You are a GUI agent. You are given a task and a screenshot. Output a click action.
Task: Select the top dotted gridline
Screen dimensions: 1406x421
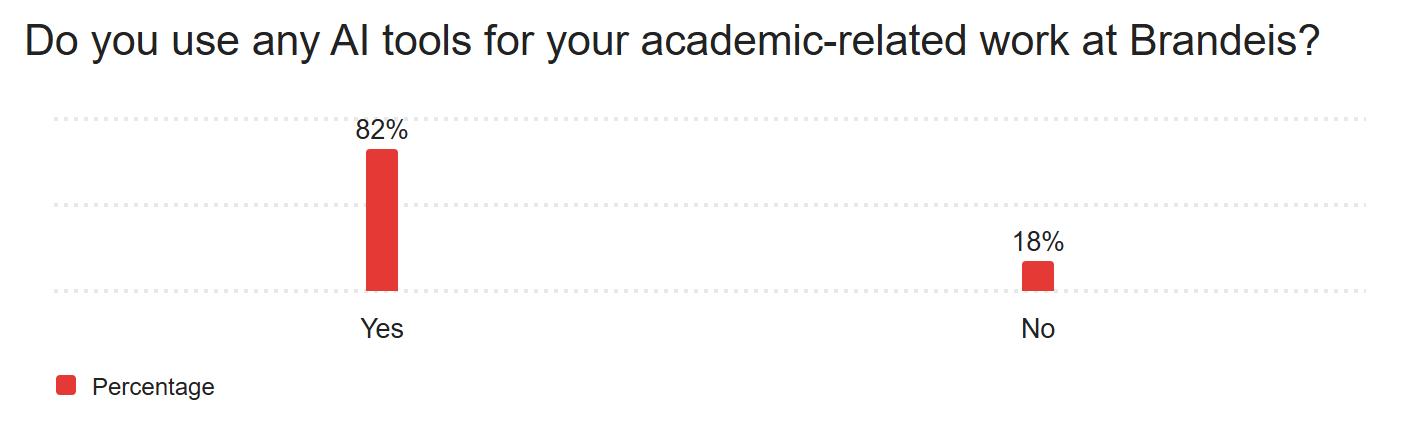700,119
